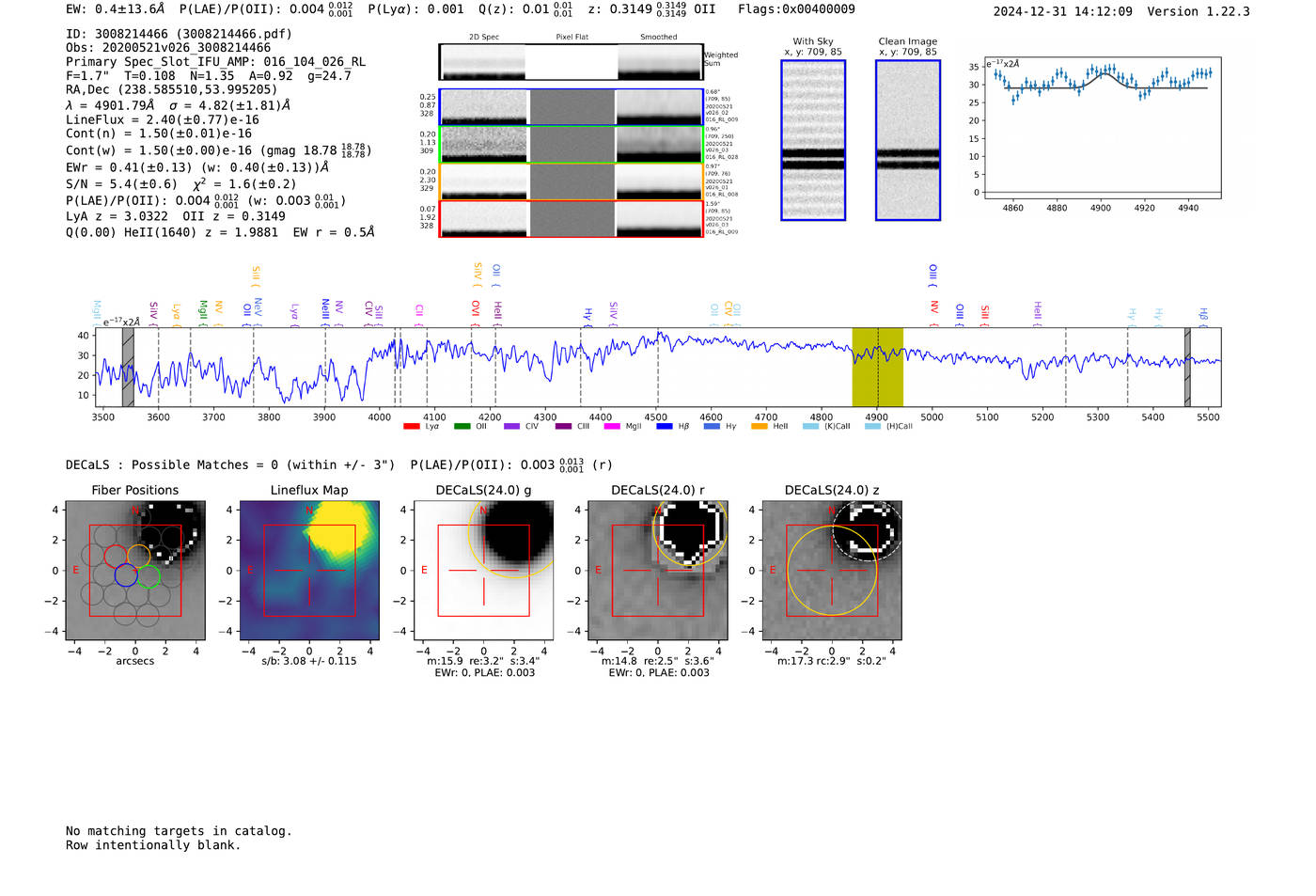Click the orange HeII legend swatch
This screenshot has height=896, width=1316.
pyautogui.click(x=760, y=426)
